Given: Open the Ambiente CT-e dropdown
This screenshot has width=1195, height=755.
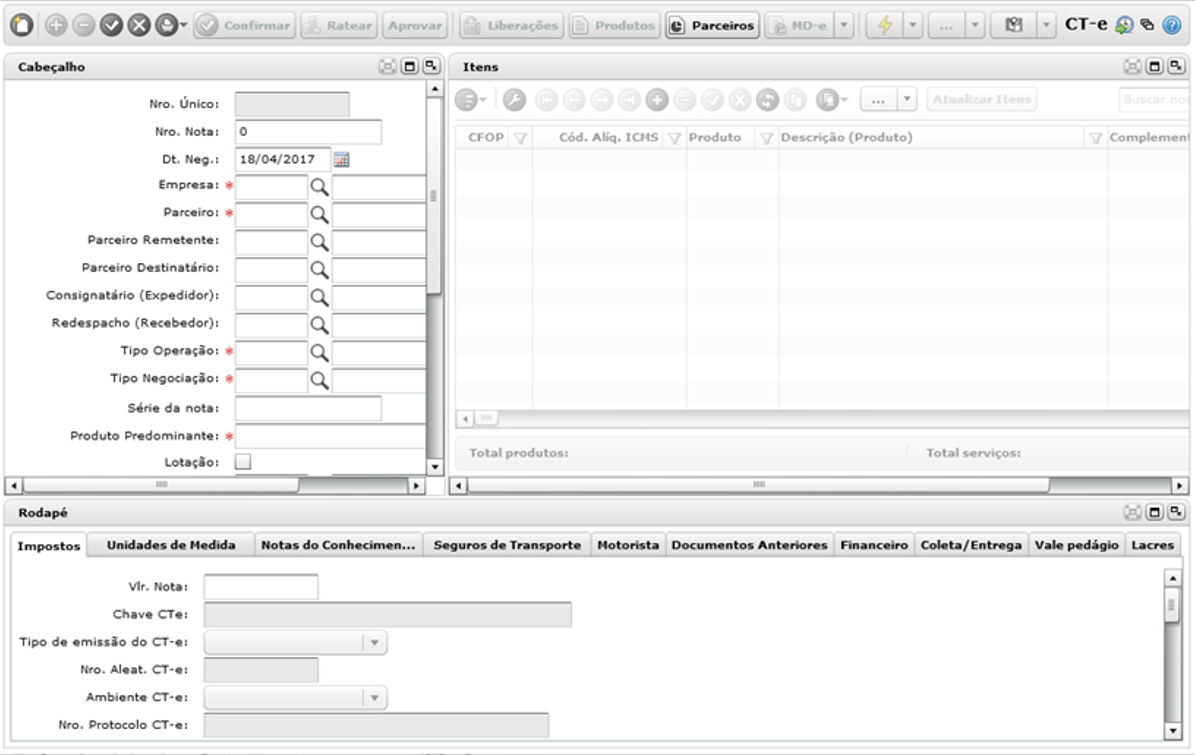Looking at the screenshot, I should click(374, 697).
